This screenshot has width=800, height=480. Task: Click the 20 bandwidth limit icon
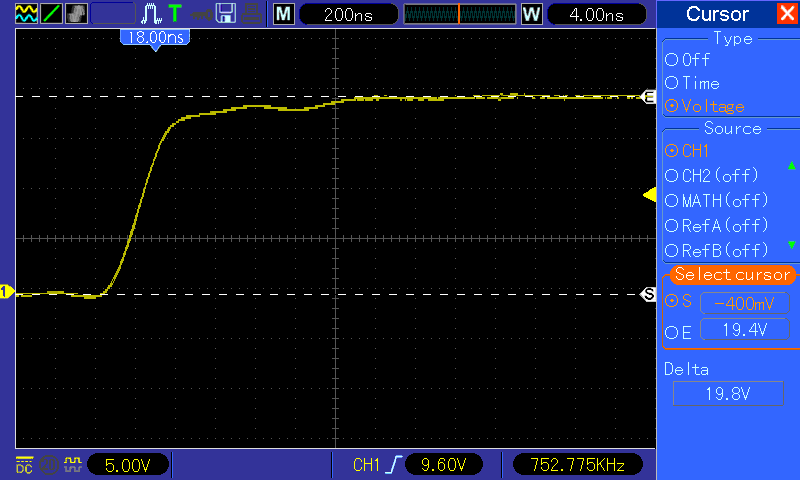[49, 465]
